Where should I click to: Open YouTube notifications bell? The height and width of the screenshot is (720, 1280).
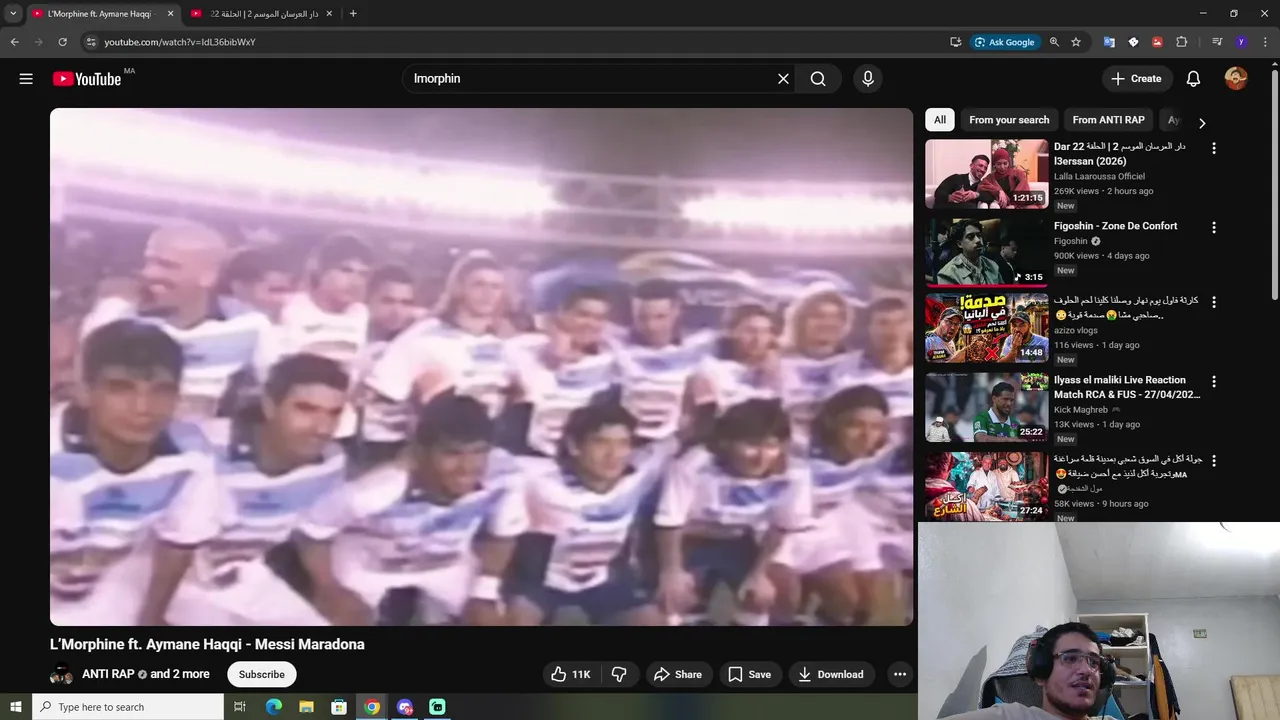click(x=1193, y=79)
